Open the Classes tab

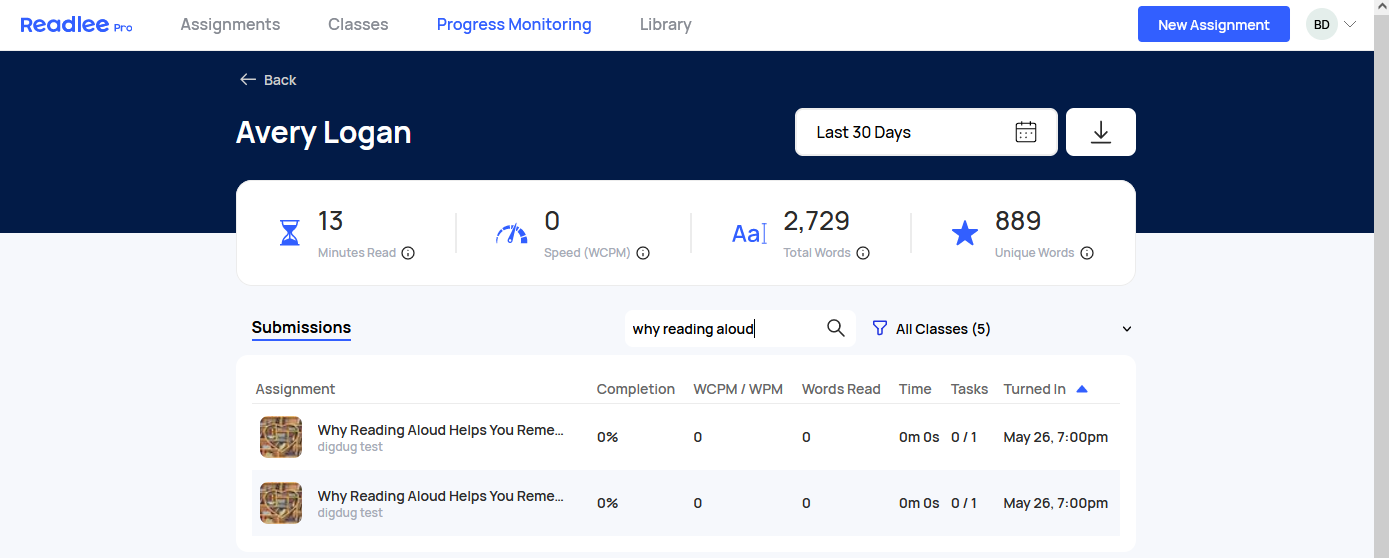358,25
